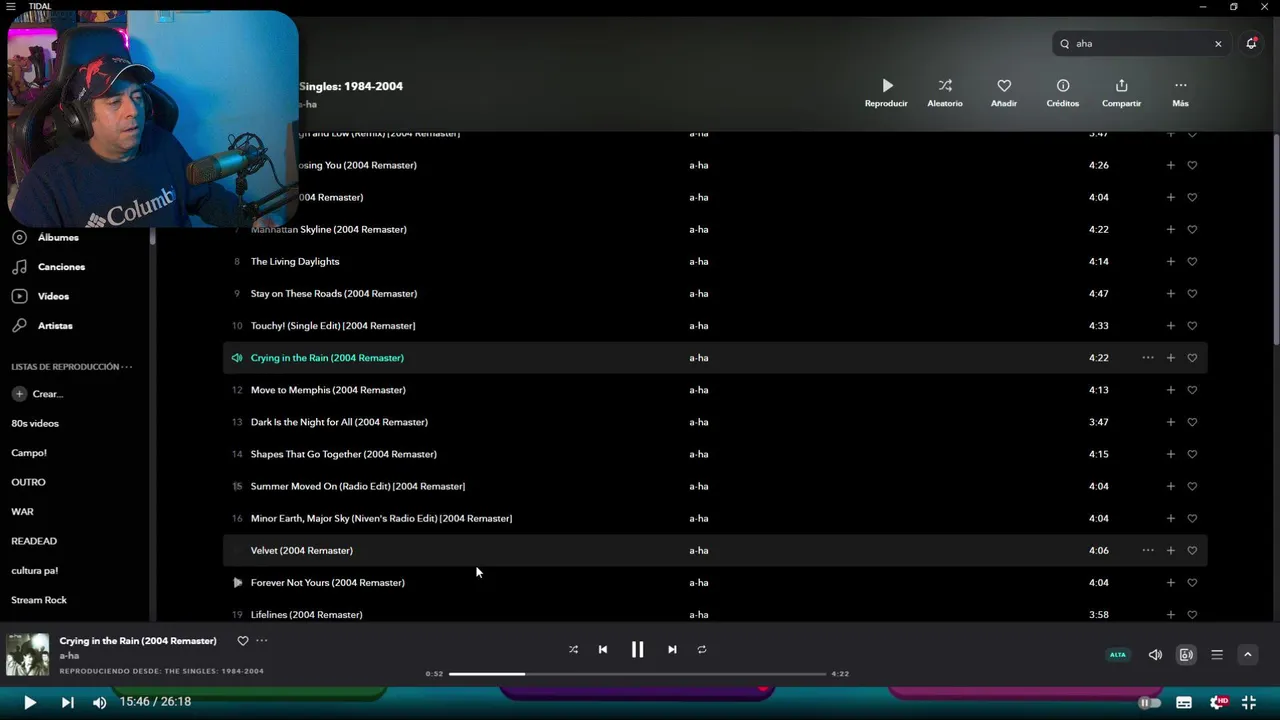Click the Reproducir play album button
This screenshot has height=720, width=1280.
tap(886, 93)
